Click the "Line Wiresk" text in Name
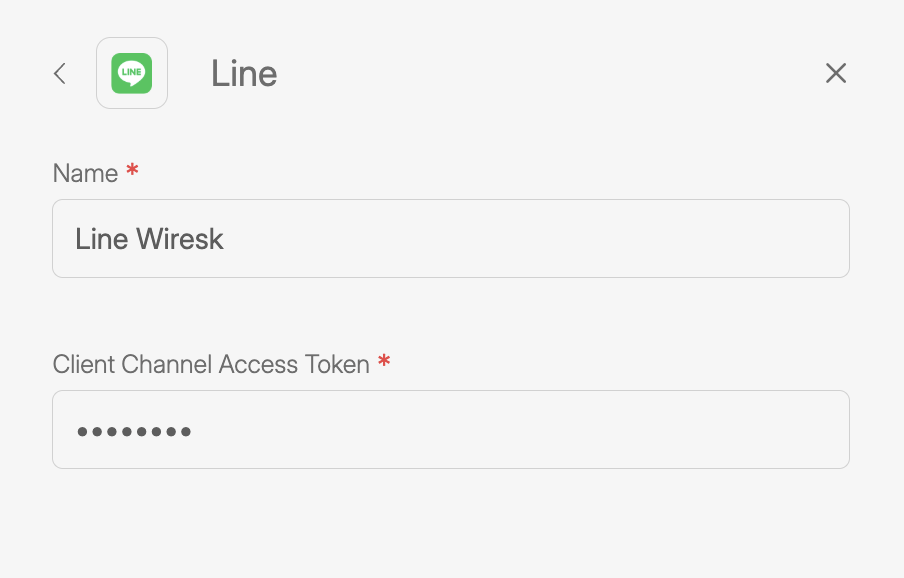904x578 pixels. (x=150, y=239)
